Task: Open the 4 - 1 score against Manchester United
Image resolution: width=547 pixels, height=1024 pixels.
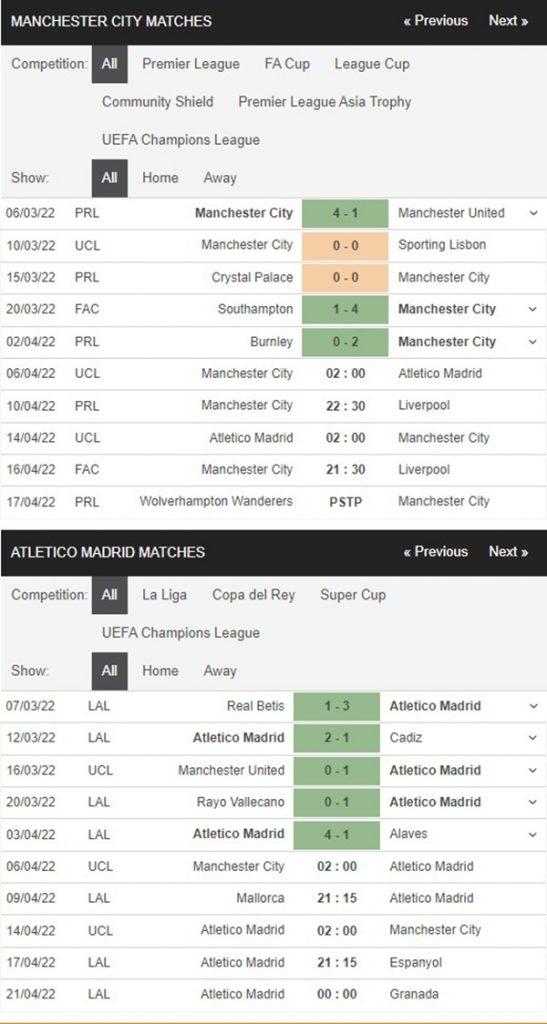Action: [x=345, y=213]
